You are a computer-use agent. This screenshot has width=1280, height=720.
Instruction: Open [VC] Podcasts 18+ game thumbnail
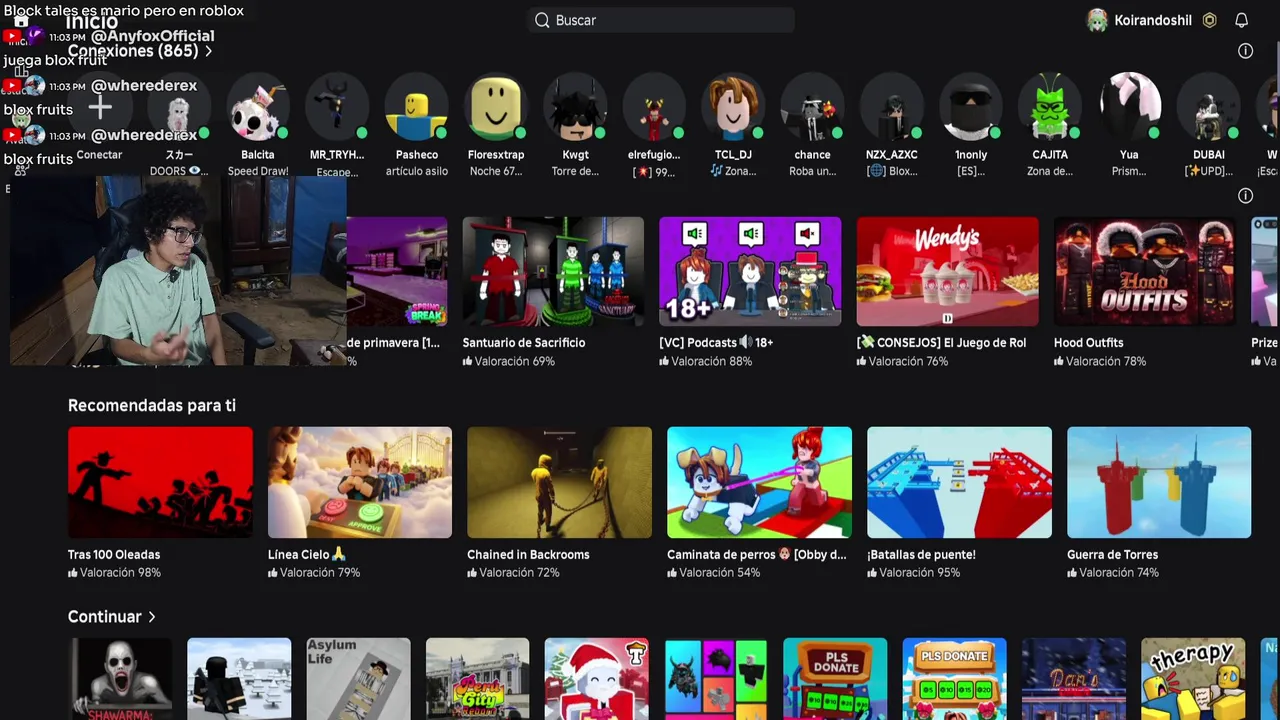[750, 271]
